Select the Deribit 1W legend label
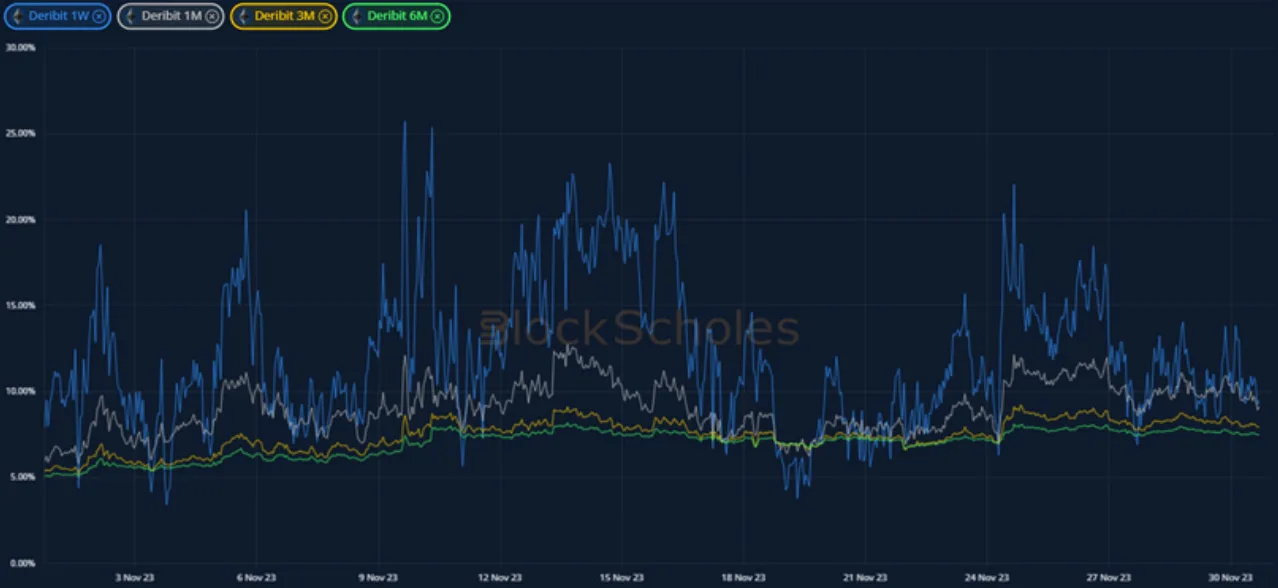This screenshot has width=1278, height=588. (59, 16)
